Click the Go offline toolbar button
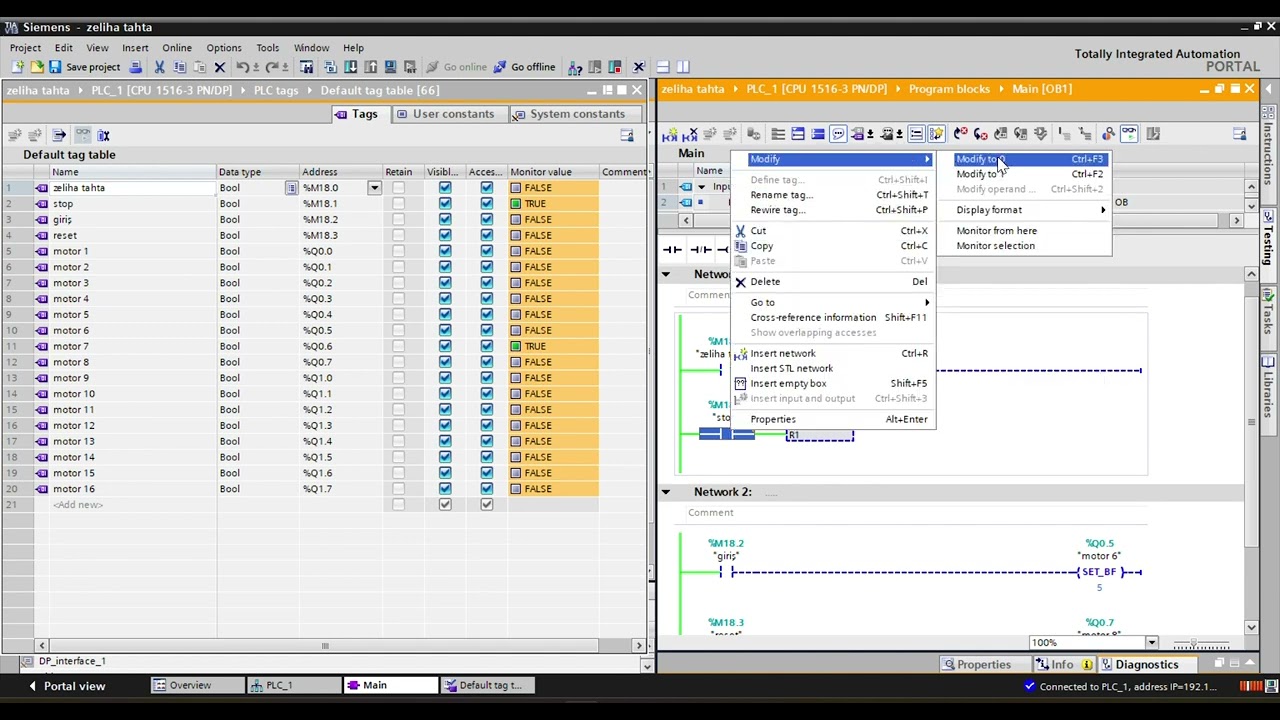1280x720 pixels. [524, 67]
